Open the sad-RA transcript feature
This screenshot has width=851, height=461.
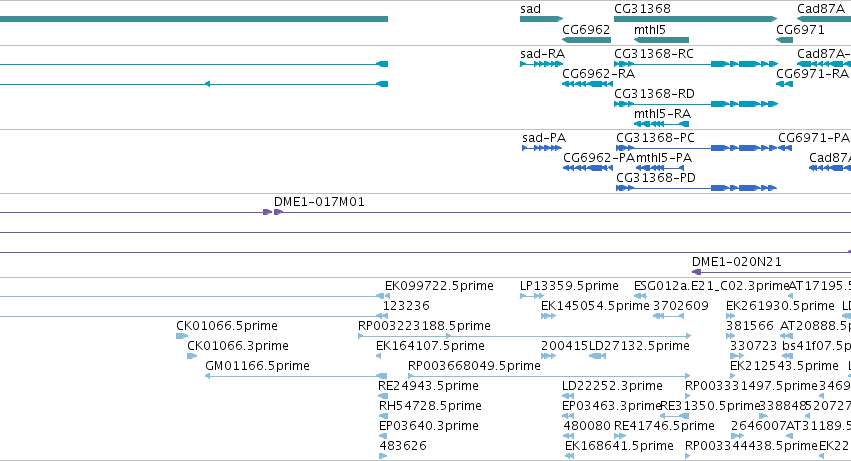[x=541, y=64]
